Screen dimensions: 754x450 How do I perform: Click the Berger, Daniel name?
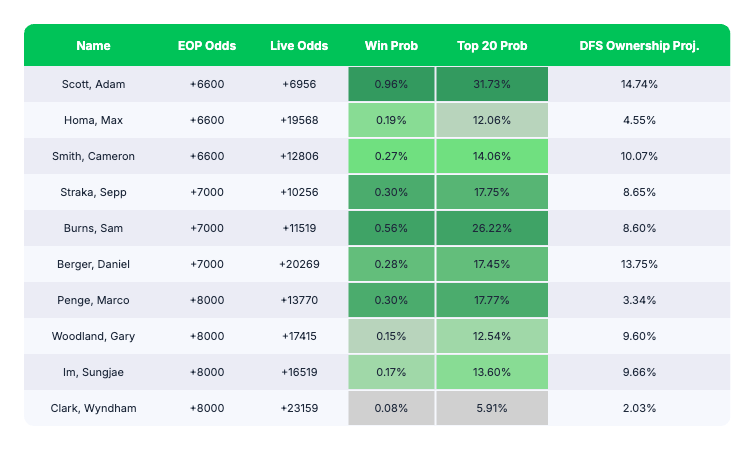click(x=93, y=264)
